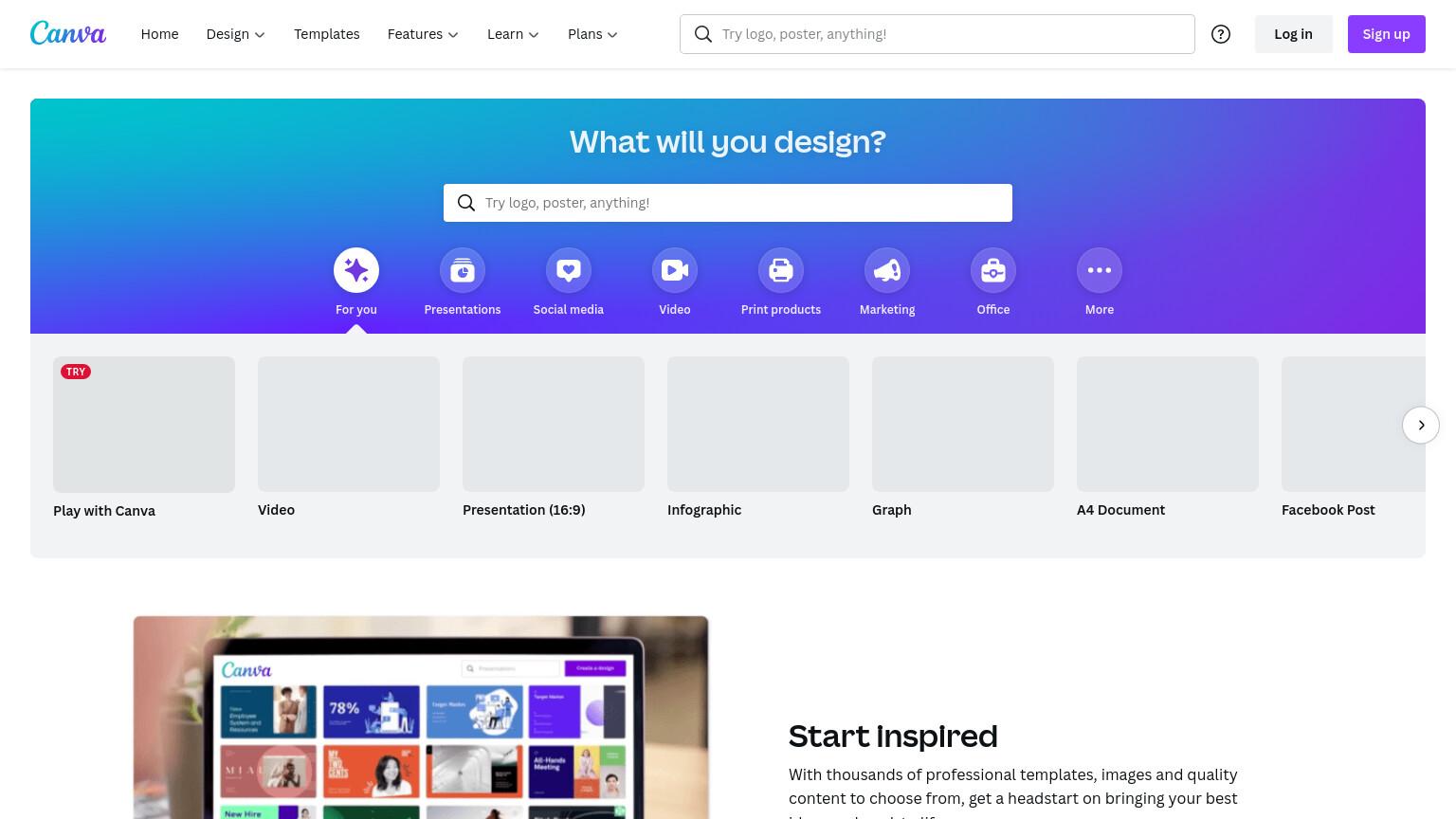This screenshot has width=1456, height=819.
Task: Click the magnifier icon in the top search bar
Action: coord(703,34)
